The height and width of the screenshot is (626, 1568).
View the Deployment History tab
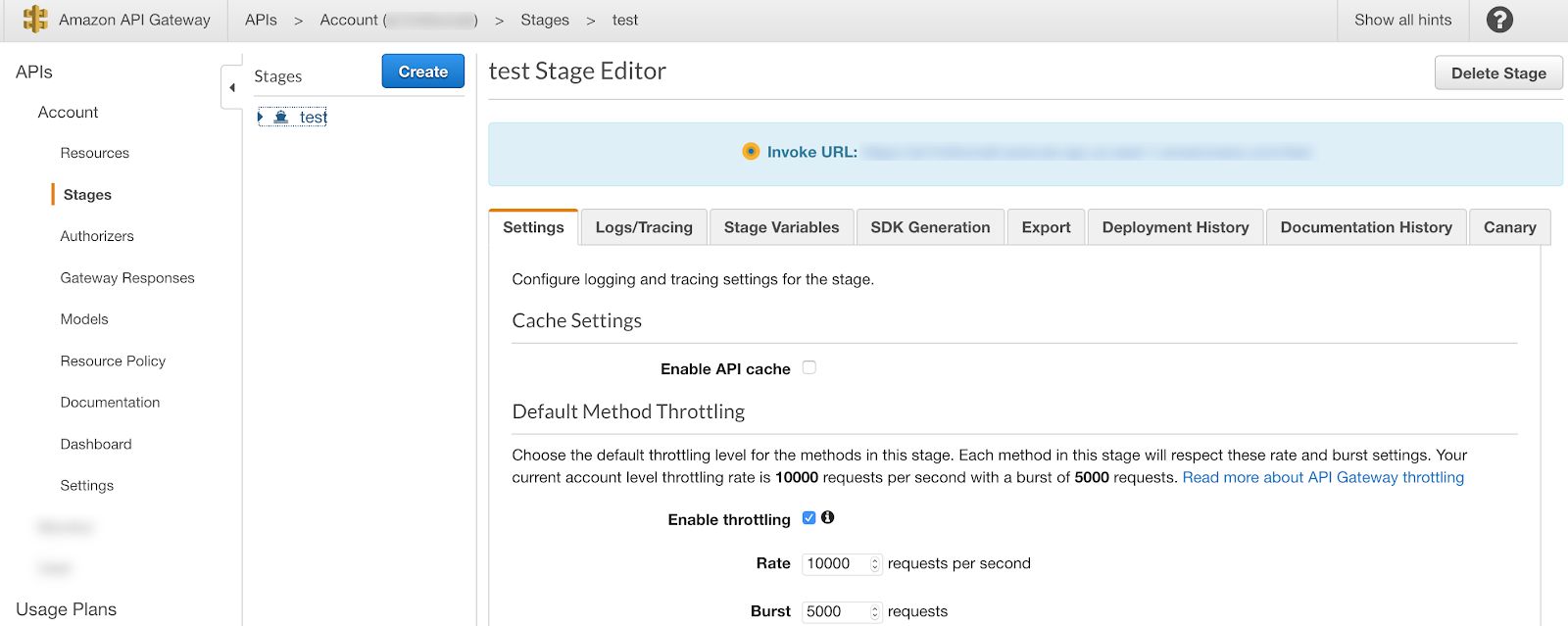point(1175,227)
